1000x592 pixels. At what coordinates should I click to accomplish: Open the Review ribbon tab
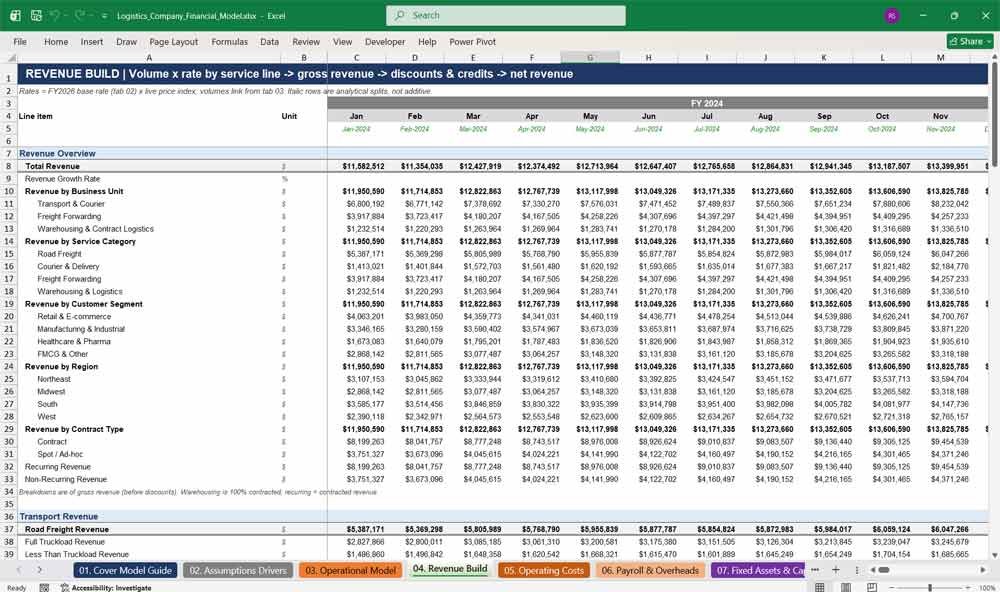click(306, 41)
